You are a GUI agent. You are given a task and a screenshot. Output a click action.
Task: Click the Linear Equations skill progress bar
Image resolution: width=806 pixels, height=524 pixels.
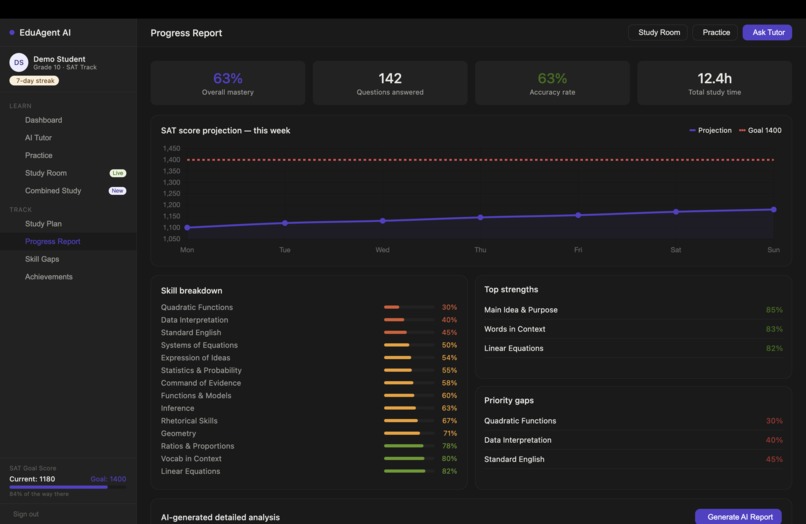pyautogui.click(x=409, y=471)
